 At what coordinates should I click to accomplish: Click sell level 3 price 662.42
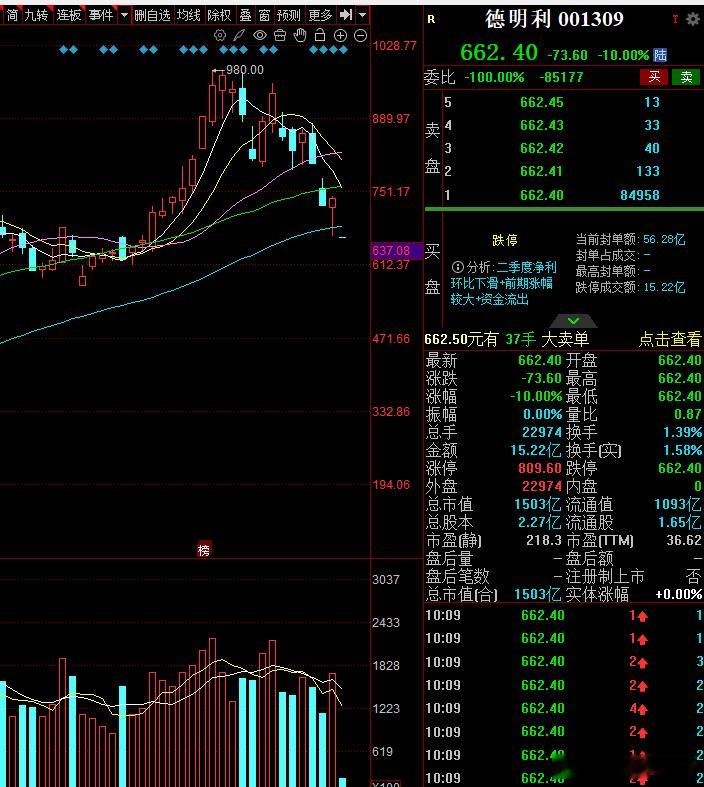pos(541,149)
